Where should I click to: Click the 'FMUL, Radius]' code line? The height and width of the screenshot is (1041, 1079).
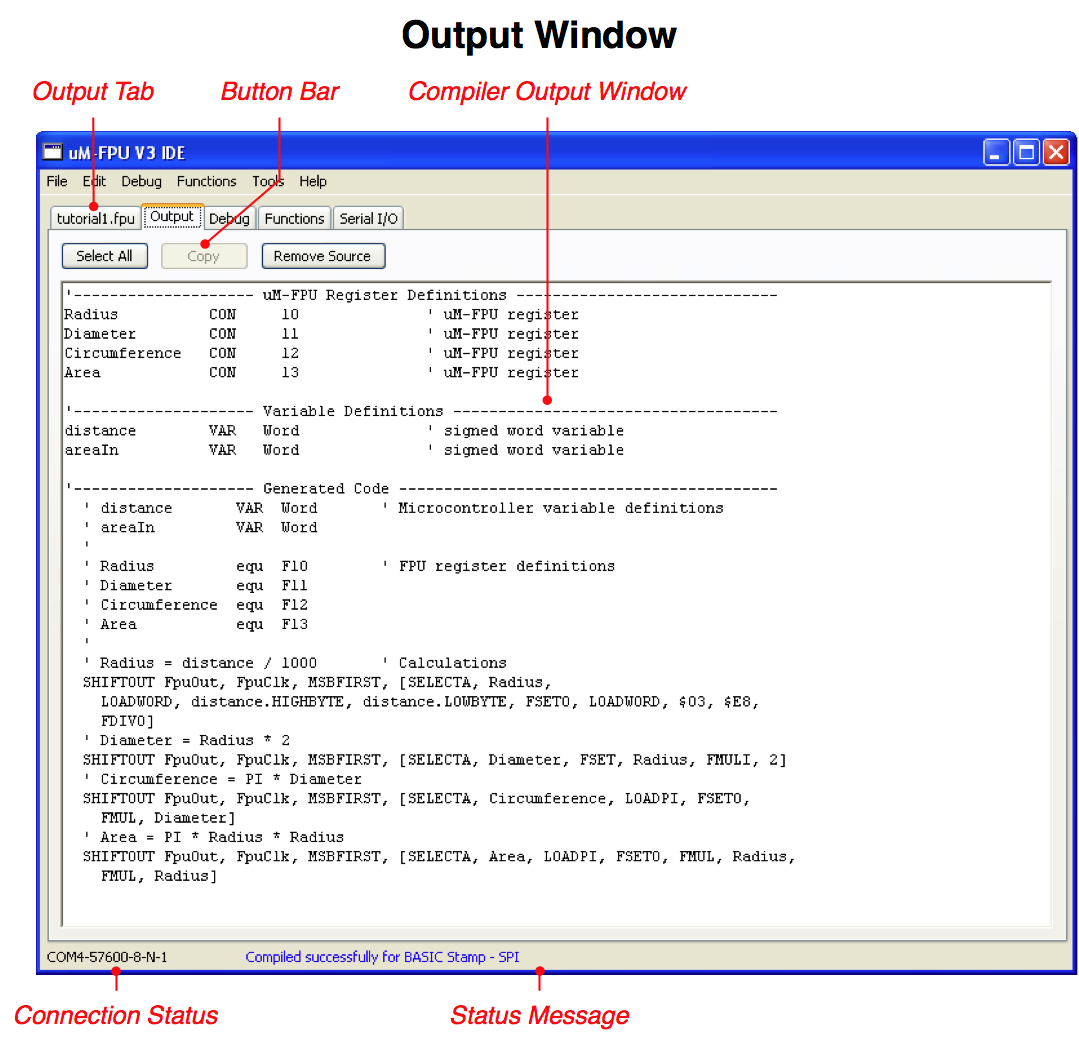pos(159,876)
